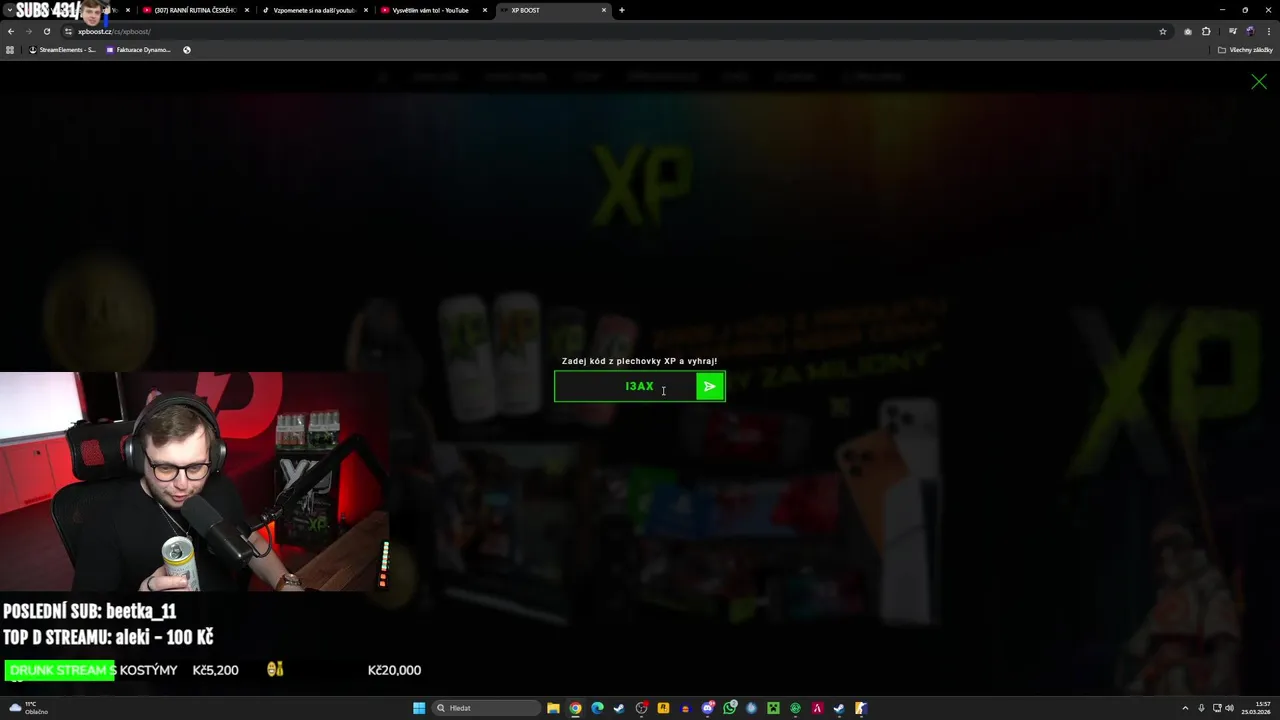Image resolution: width=1280 pixels, height=720 pixels.
Task: Close the RANNÍ RUTINA tab
Action: tap(247, 10)
